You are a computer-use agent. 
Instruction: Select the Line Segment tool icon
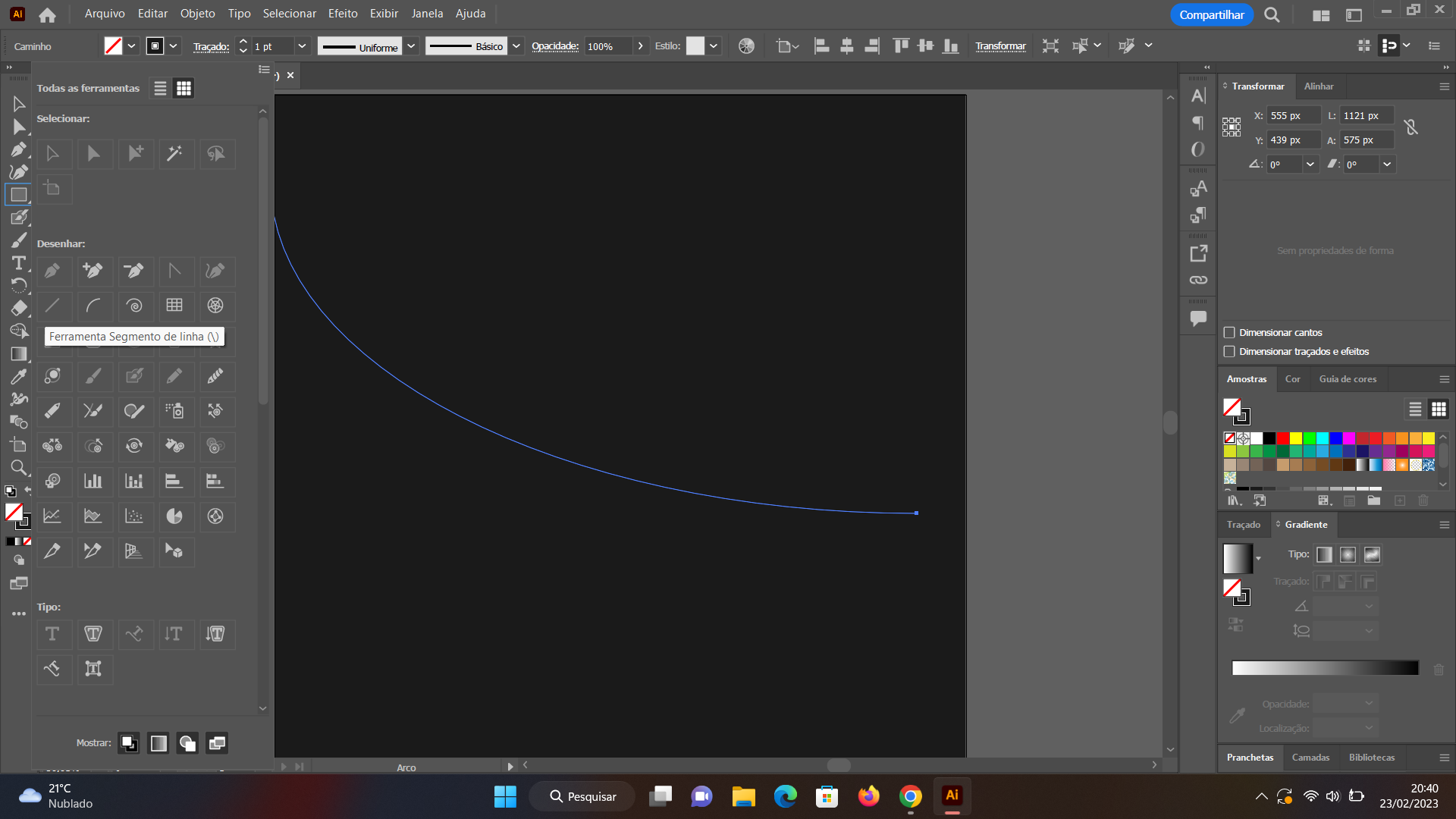click(x=52, y=306)
